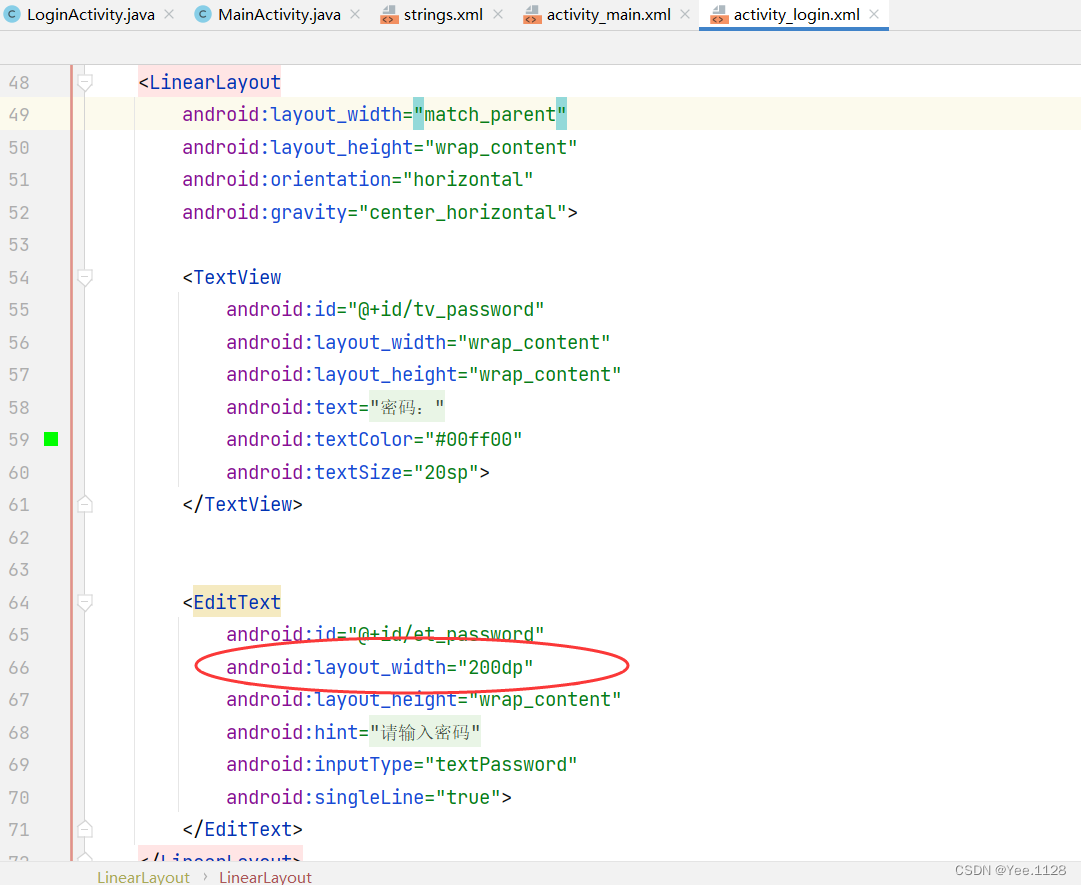Collapse the EditText fold at line 64

(85, 603)
